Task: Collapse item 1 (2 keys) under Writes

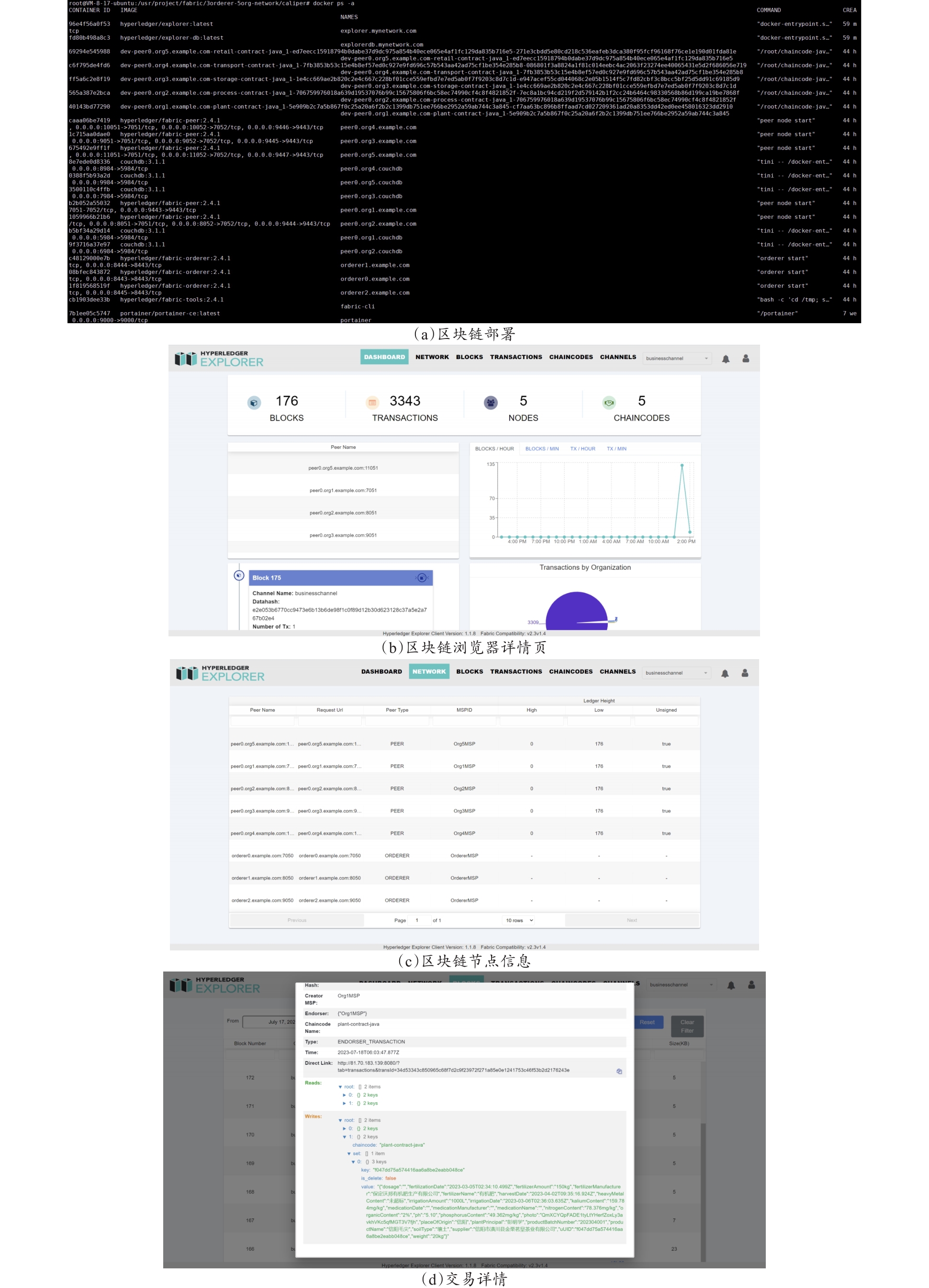Action: [x=345, y=1137]
